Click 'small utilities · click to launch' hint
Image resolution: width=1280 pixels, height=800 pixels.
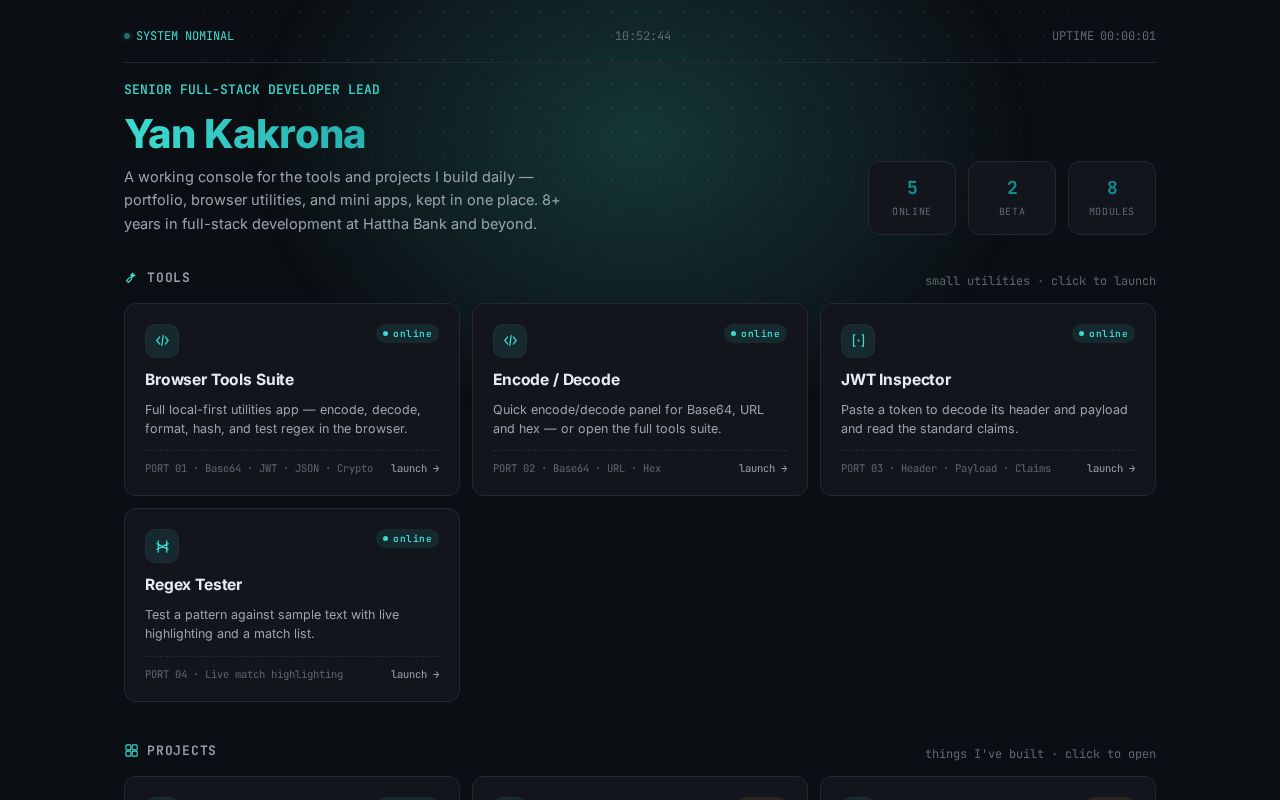click(1040, 281)
